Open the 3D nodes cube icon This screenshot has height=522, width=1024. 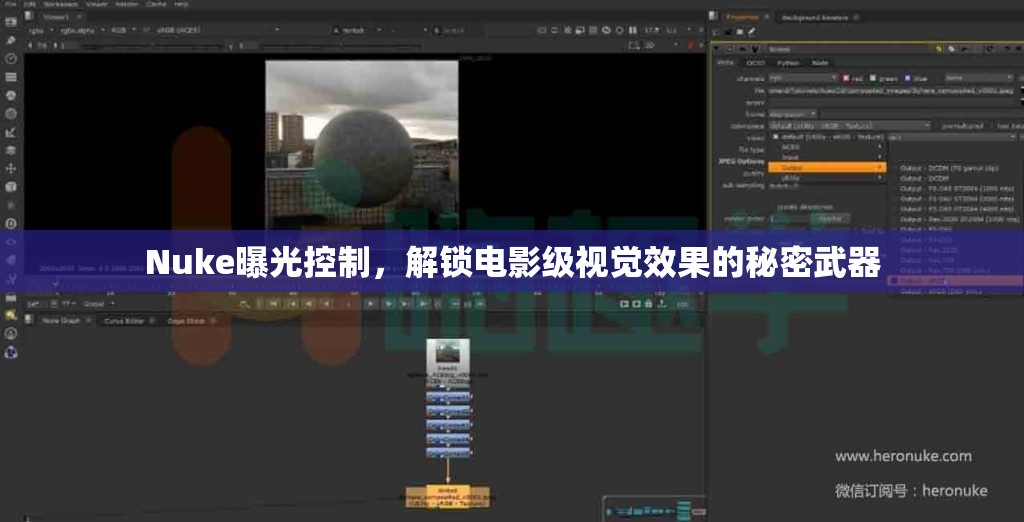point(10,187)
